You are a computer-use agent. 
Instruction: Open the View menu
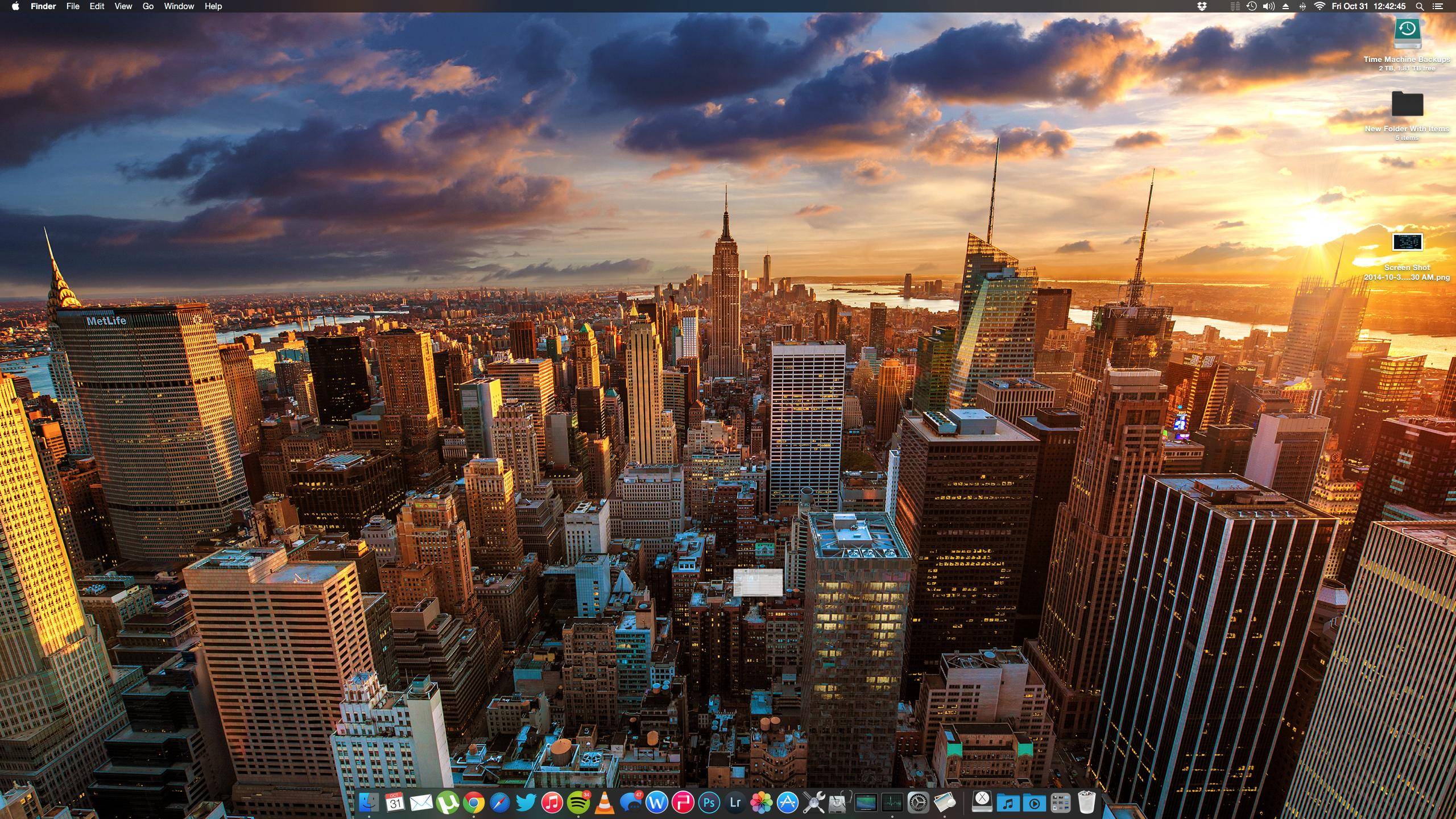[123, 6]
